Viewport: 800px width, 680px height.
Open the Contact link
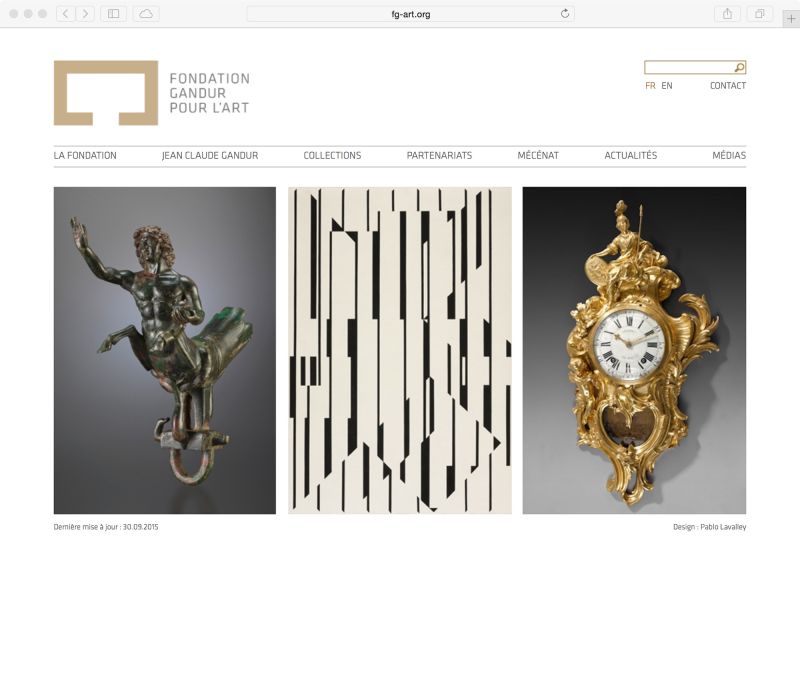tap(728, 86)
